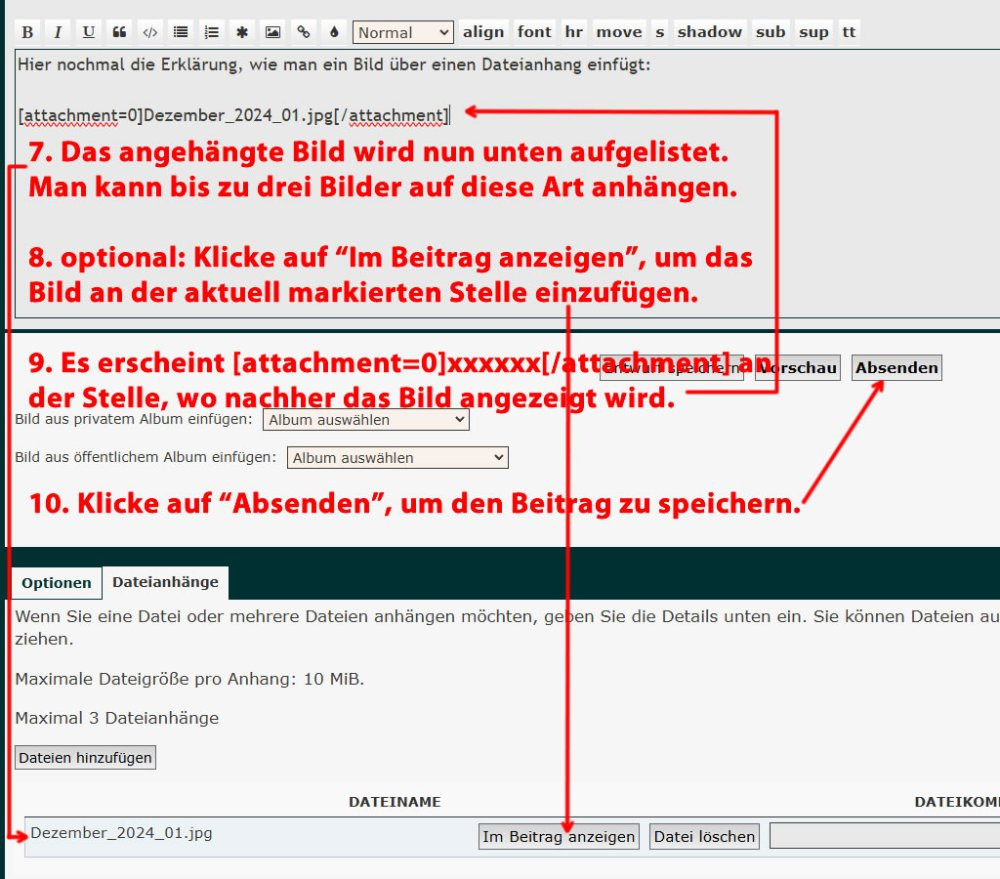Toggle bold formatting button
This screenshot has height=879, width=1000.
(x=28, y=32)
